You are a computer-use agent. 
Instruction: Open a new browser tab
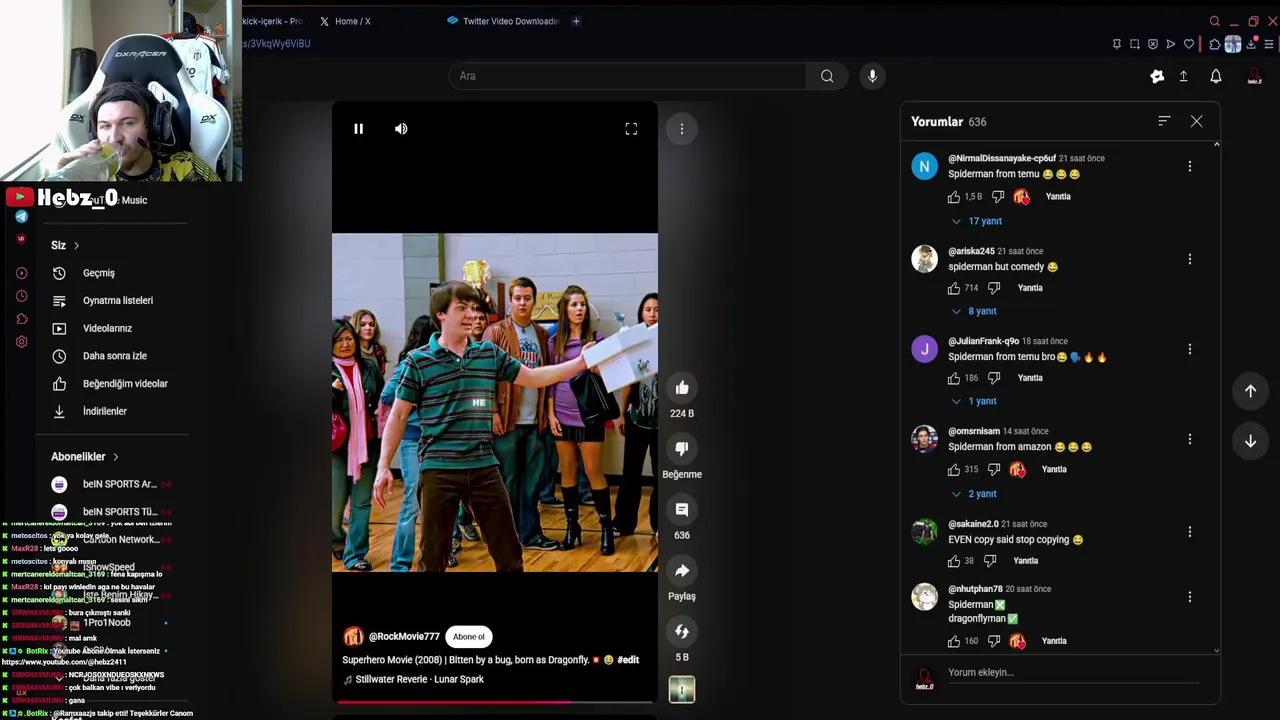tap(576, 21)
